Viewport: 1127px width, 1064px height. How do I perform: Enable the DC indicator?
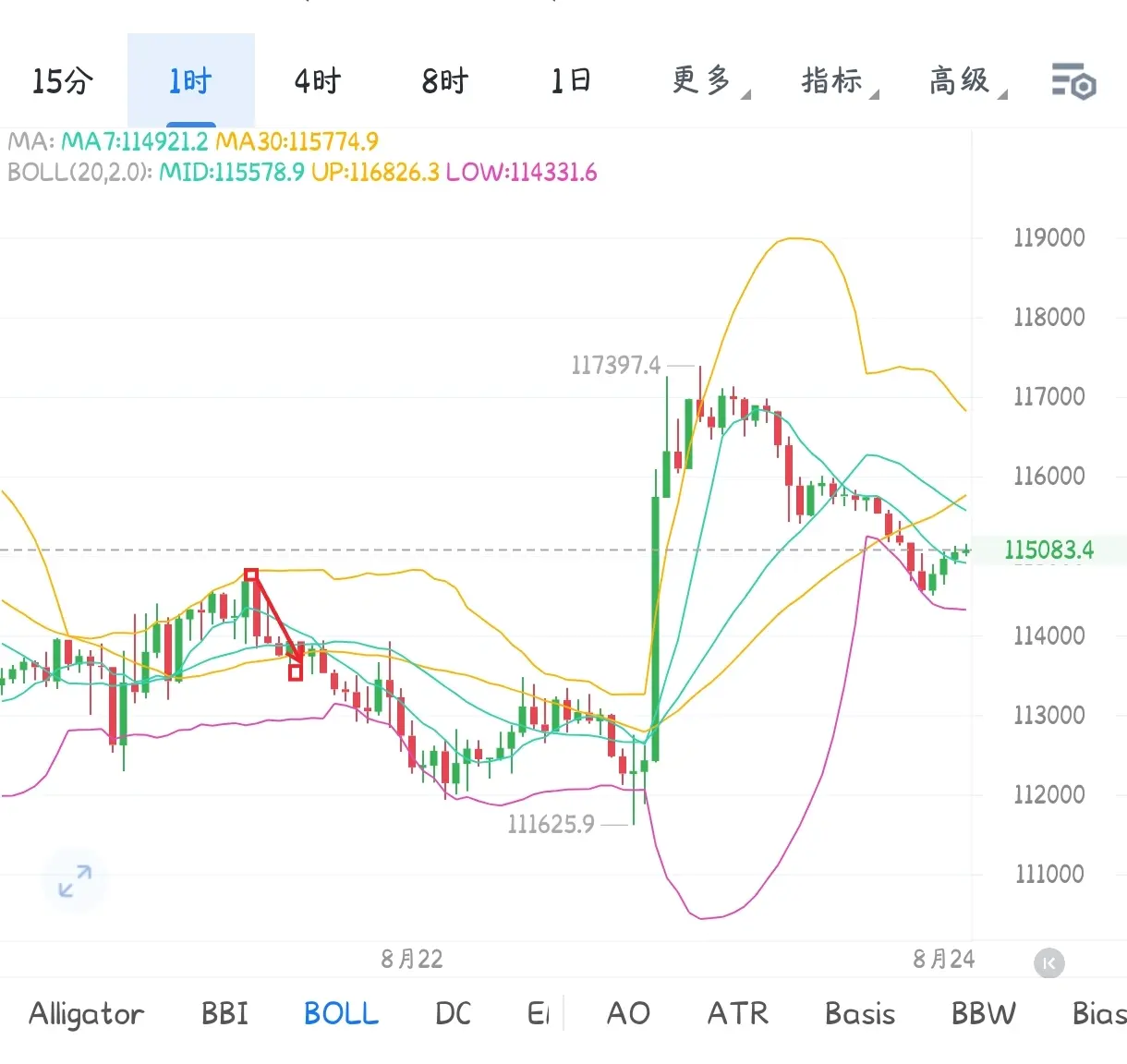[x=453, y=1014]
